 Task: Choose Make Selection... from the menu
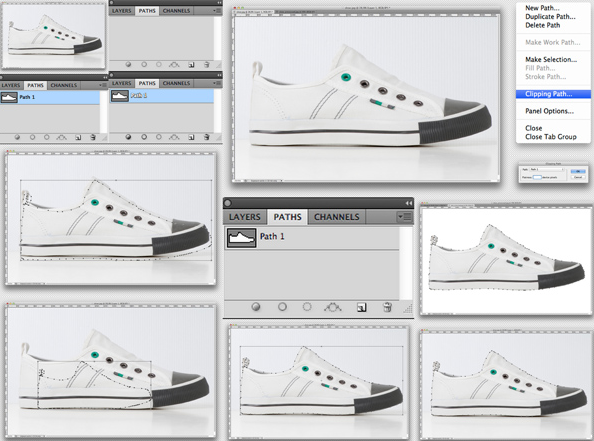pyautogui.click(x=551, y=59)
